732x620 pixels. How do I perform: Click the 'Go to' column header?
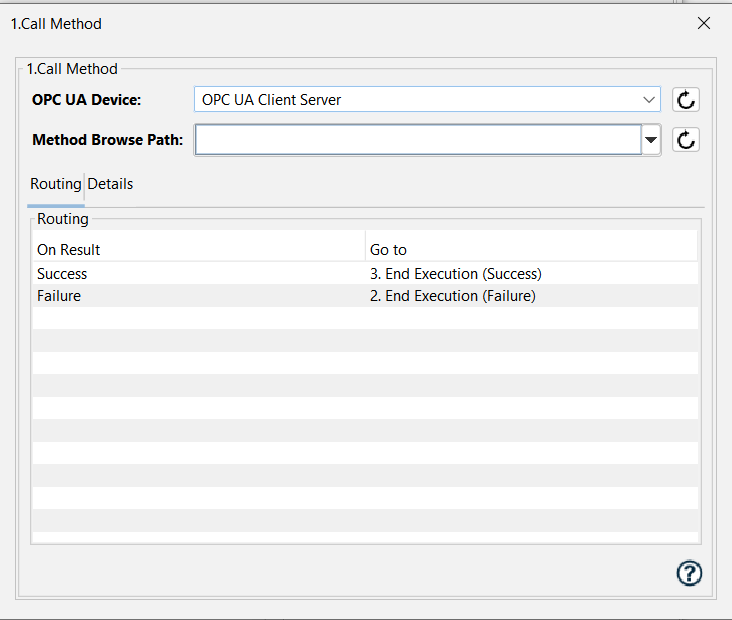[388, 250]
